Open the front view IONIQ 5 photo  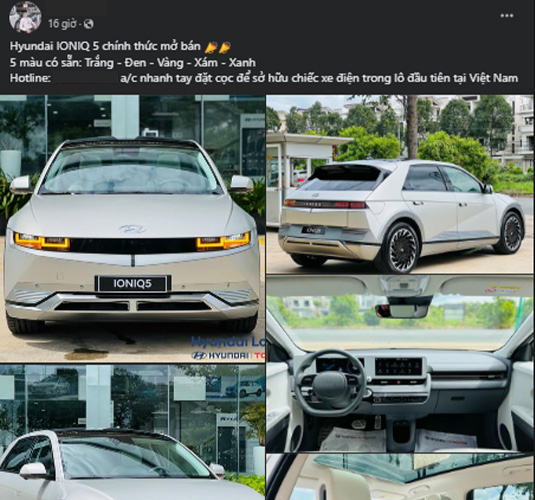point(132,228)
